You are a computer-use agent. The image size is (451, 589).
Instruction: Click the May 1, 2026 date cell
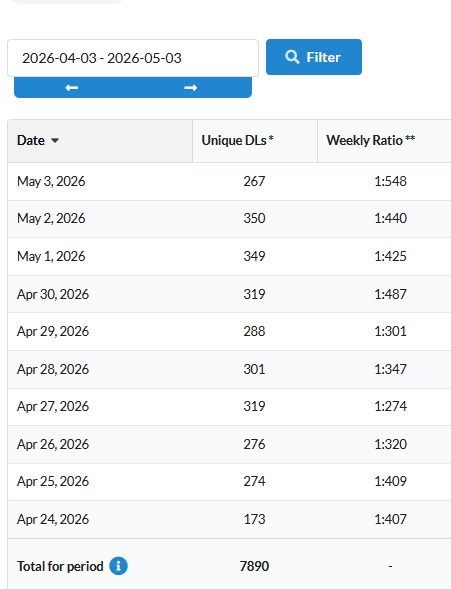[x=51, y=256]
